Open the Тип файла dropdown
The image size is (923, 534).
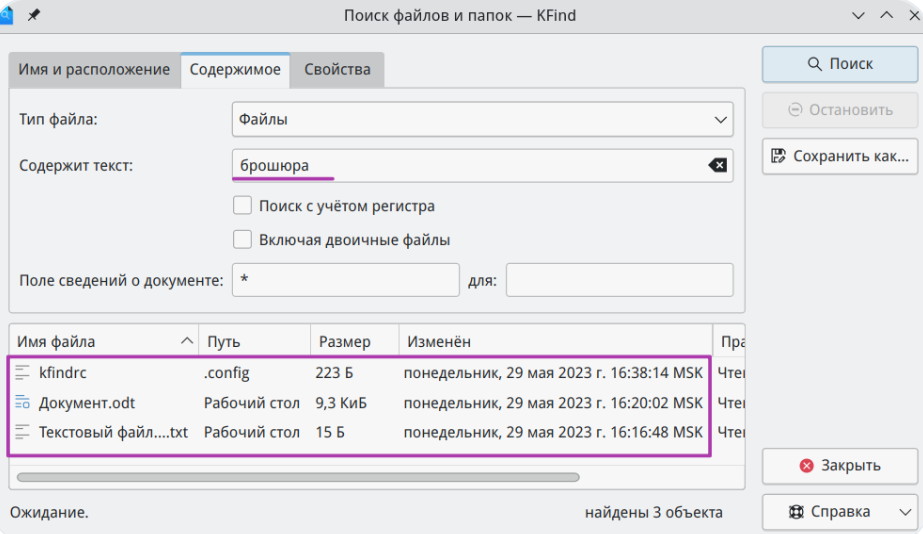click(x=482, y=120)
